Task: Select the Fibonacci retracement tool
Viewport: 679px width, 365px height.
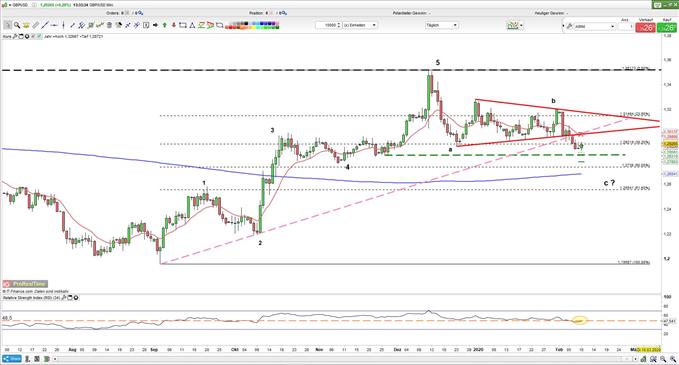Action: [x=90, y=25]
